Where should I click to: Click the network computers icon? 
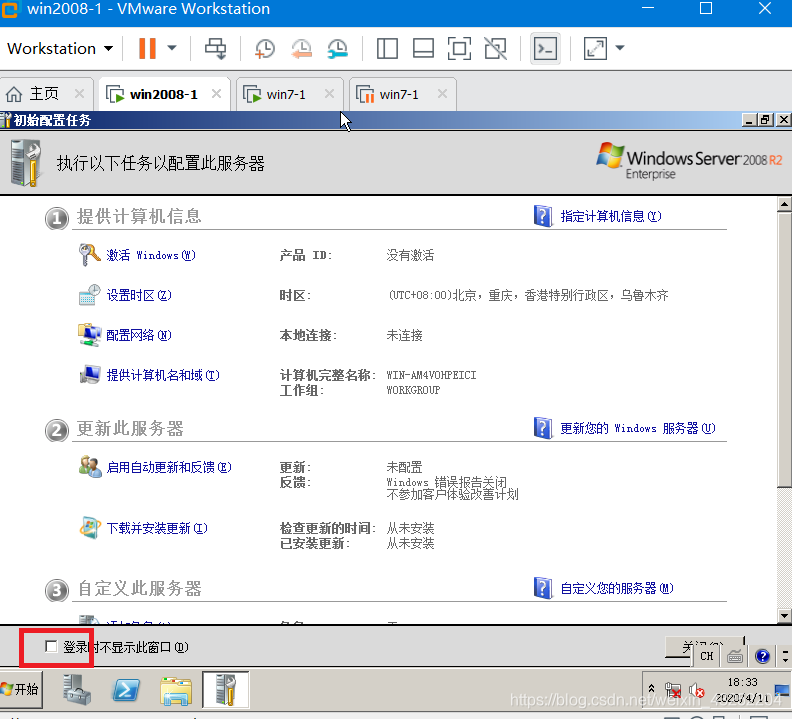[x=89, y=335]
